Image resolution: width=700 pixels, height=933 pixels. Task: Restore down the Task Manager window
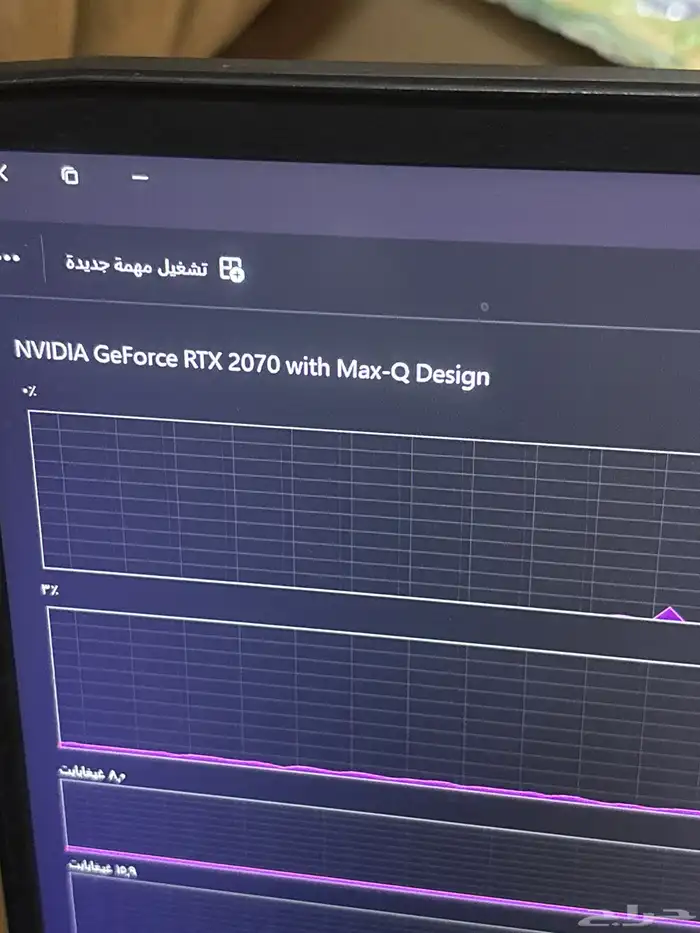click(70, 175)
